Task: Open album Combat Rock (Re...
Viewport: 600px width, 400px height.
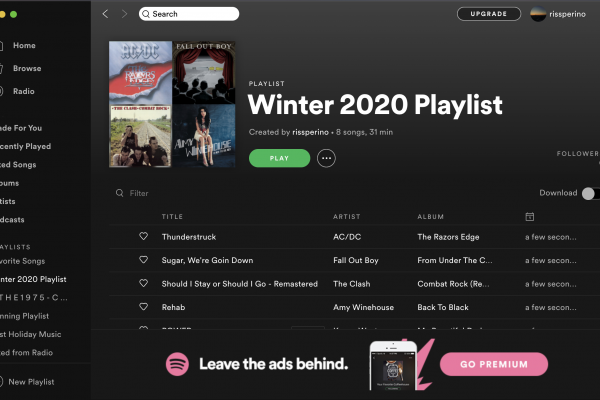Action: (453, 284)
